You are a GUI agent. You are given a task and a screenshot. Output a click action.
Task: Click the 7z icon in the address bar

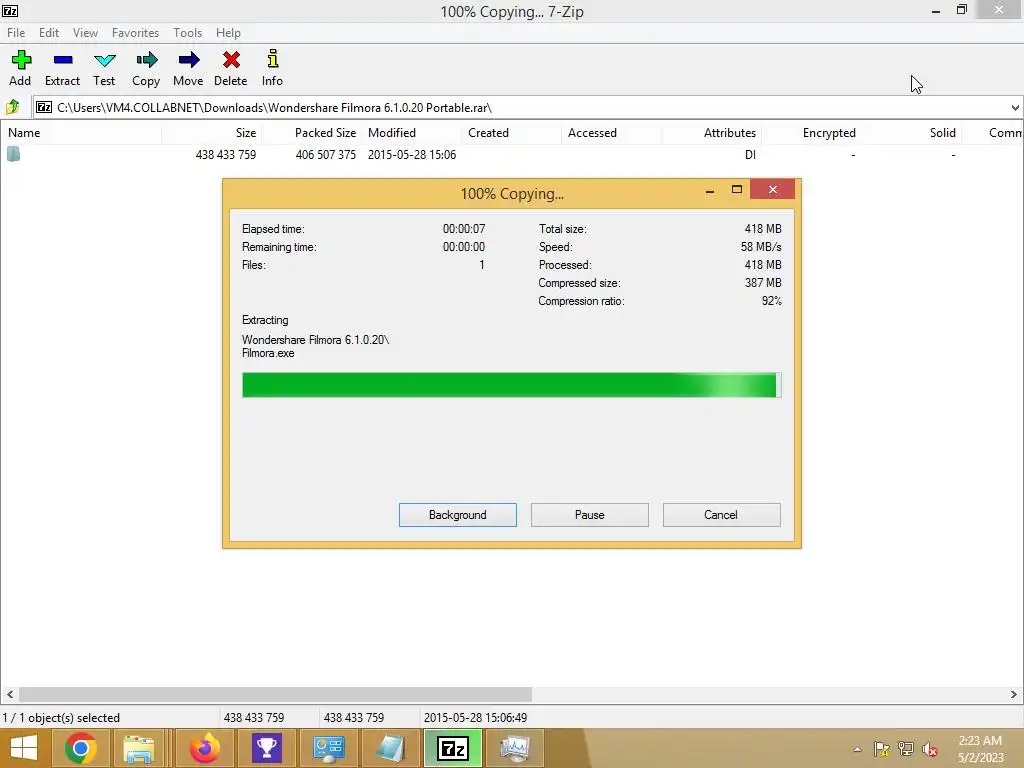coord(44,107)
